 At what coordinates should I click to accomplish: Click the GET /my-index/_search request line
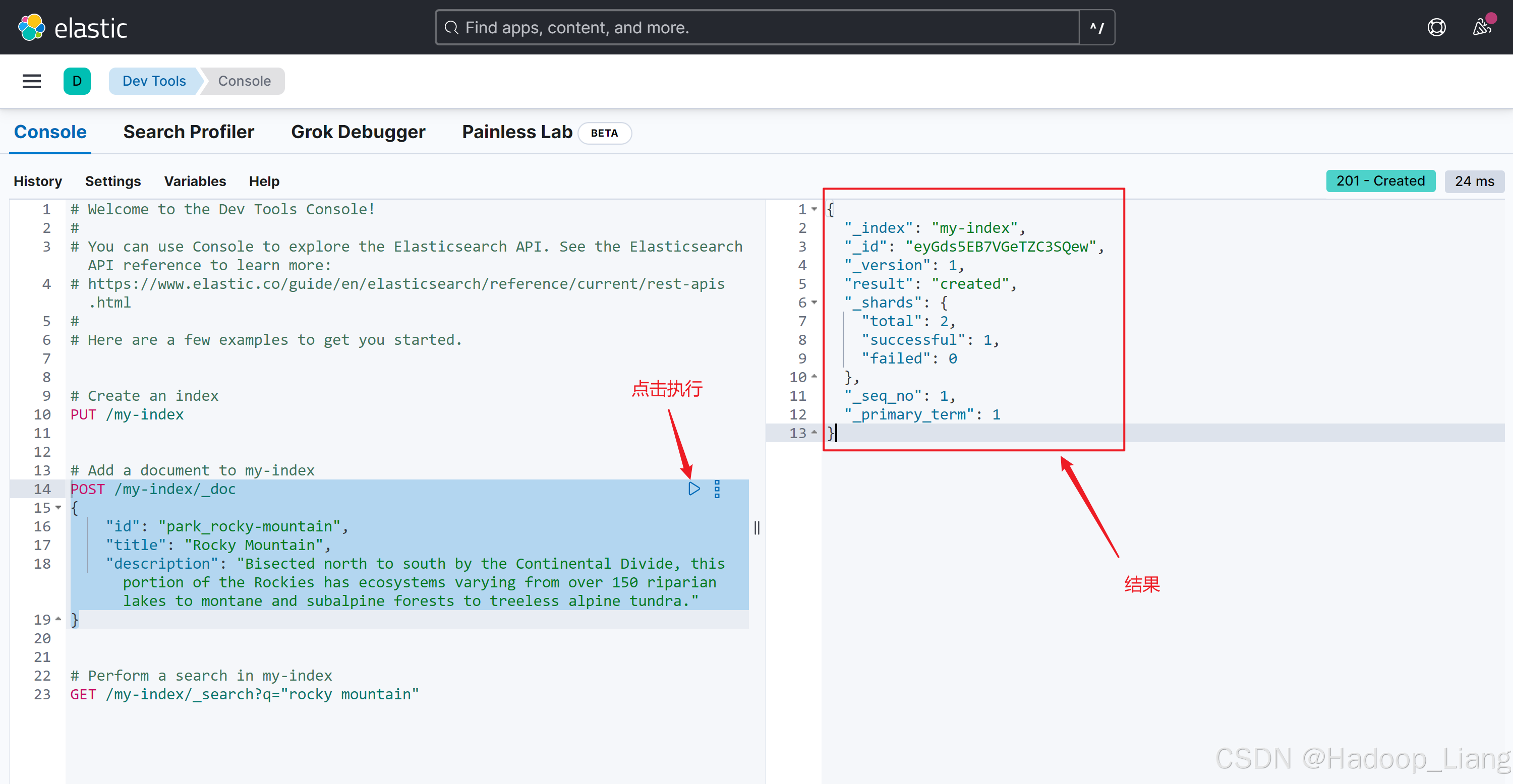[x=244, y=694]
